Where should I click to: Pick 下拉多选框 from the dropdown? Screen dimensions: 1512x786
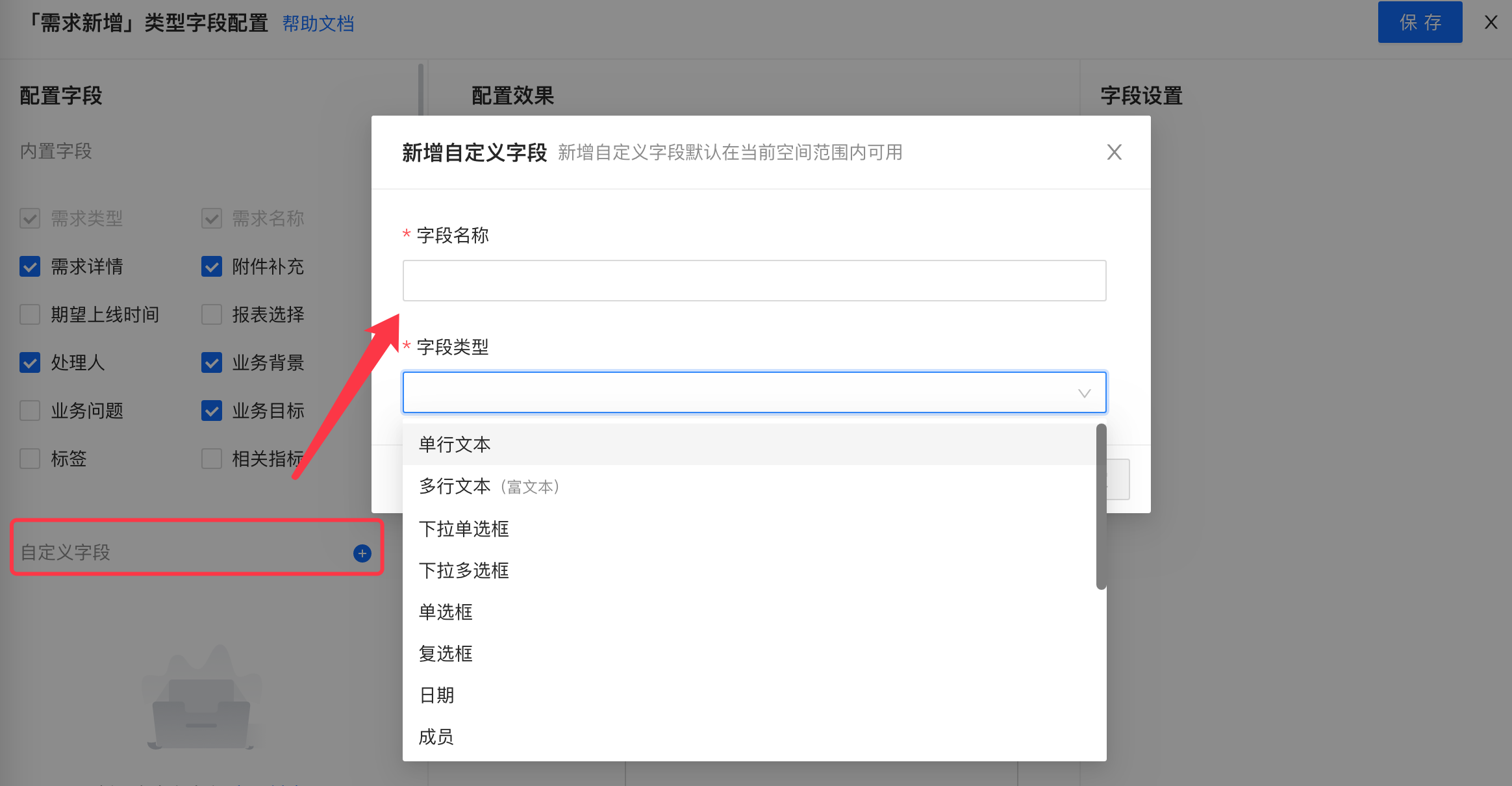pyautogui.click(x=464, y=570)
